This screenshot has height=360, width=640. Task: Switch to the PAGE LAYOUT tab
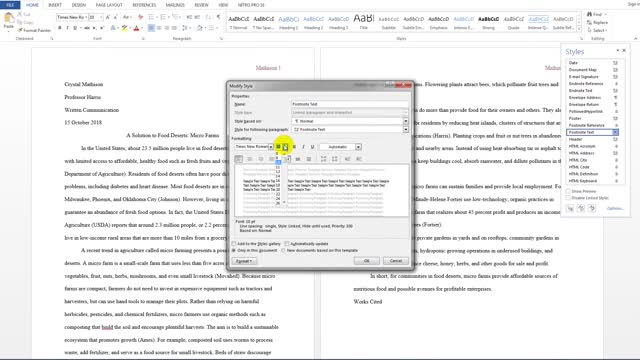(109, 5)
